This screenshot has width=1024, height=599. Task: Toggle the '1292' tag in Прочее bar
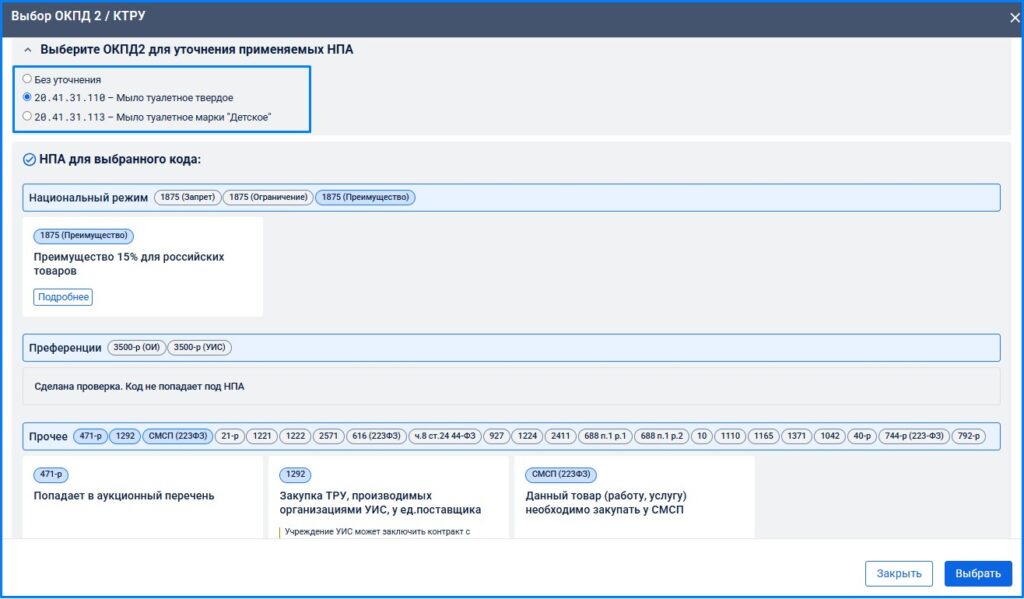pos(125,436)
